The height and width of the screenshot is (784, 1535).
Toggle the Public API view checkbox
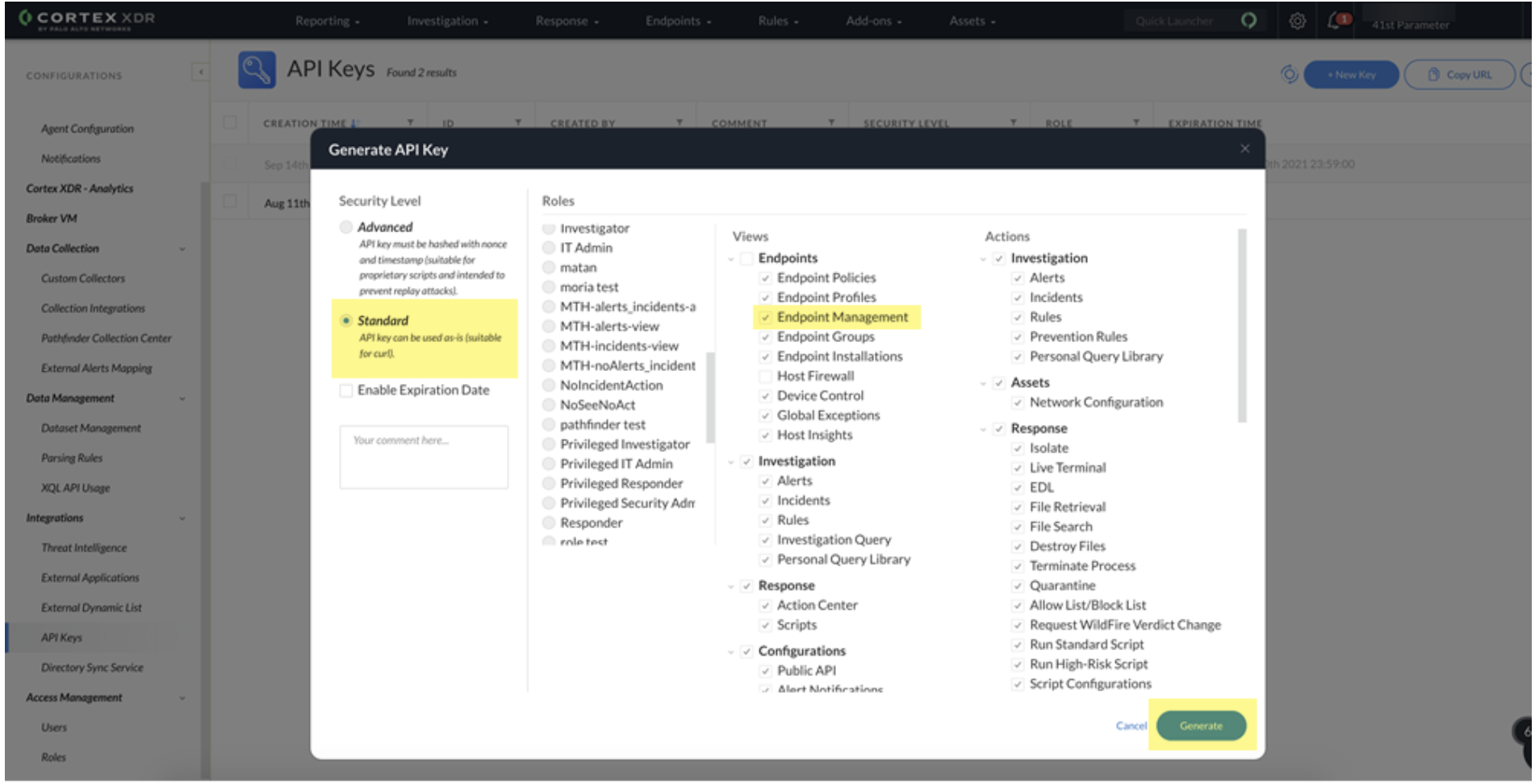coord(765,671)
